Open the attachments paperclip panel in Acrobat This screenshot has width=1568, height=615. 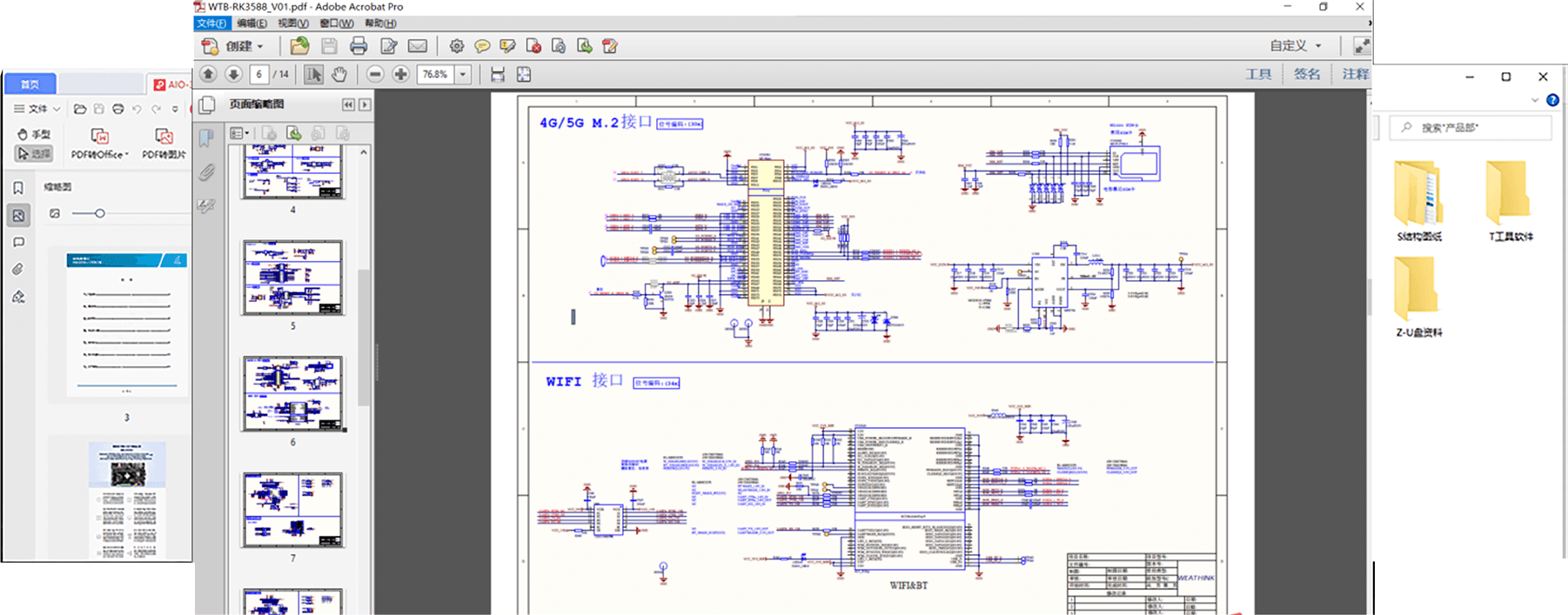coord(206,172)
